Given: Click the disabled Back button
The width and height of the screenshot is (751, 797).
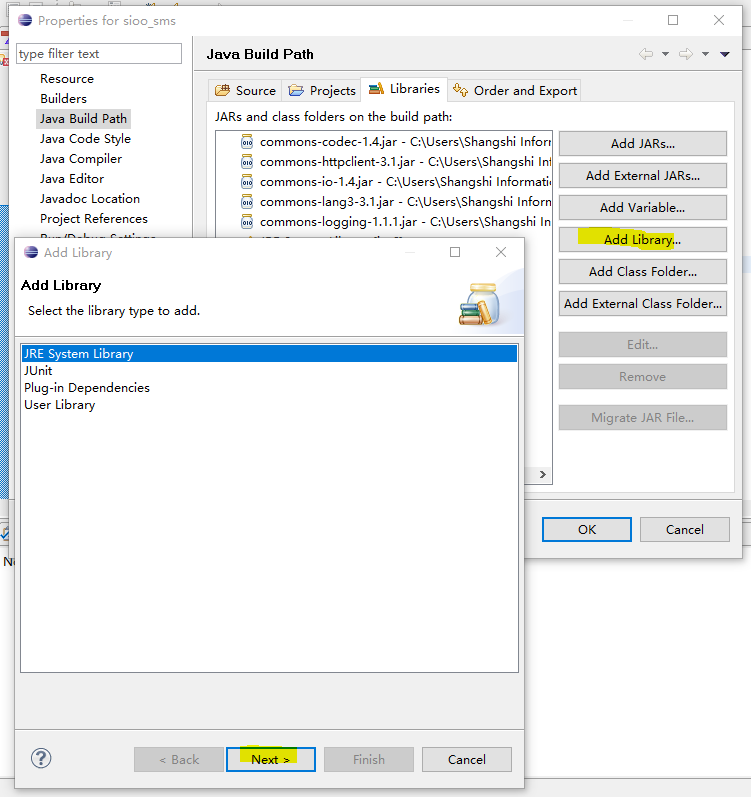Looking at the screenshot, I should (179, 759).
